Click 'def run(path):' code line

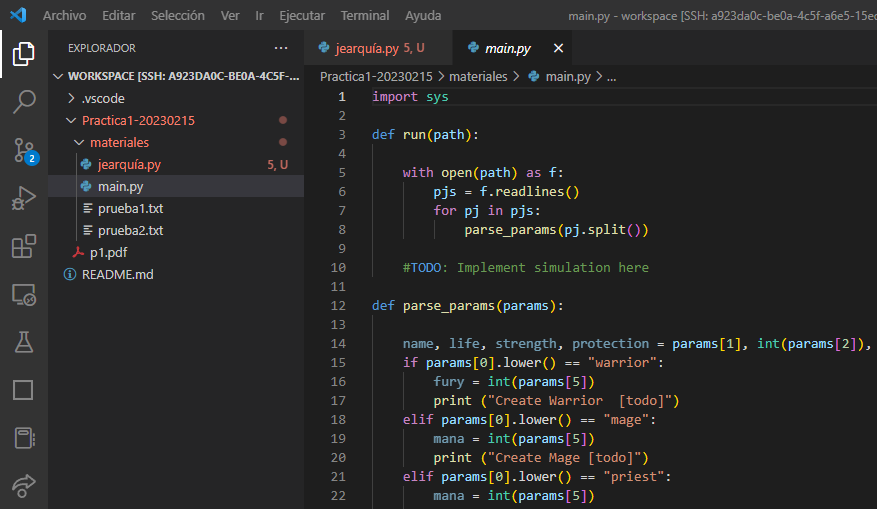coord(425,135)
